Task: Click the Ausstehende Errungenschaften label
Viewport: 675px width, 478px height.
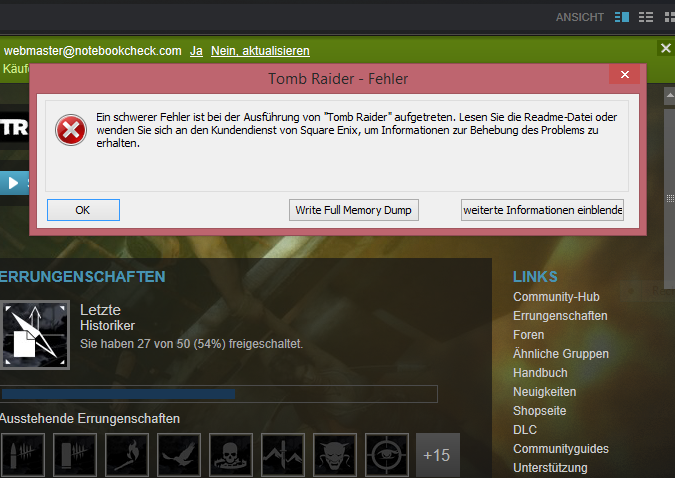Action: [x=90, y=418]
